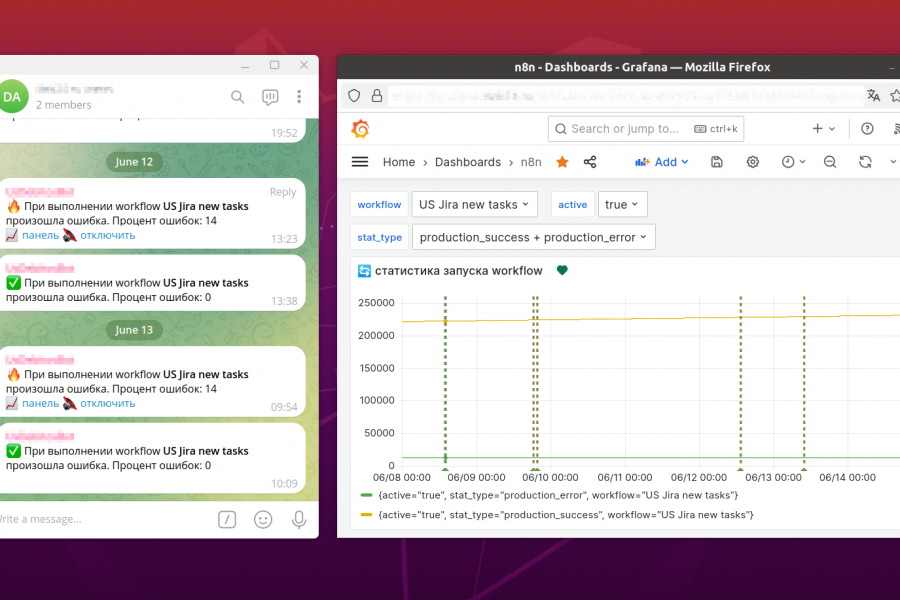Open панель link in 13:23 message
The image size is (900, 600).
pyautogui.click(x=40, y=235)
